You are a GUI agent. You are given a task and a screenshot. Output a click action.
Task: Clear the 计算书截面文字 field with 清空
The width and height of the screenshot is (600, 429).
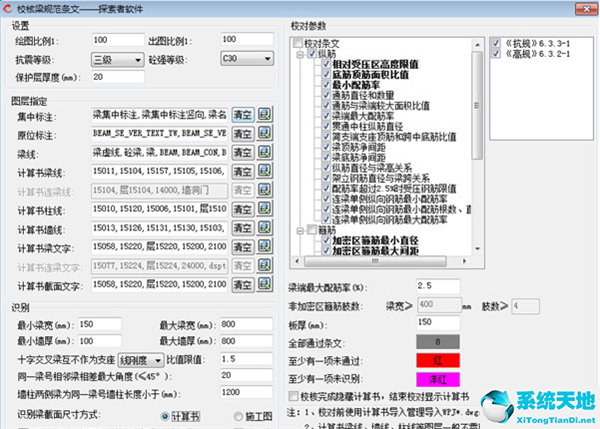(x=243, y=285)
